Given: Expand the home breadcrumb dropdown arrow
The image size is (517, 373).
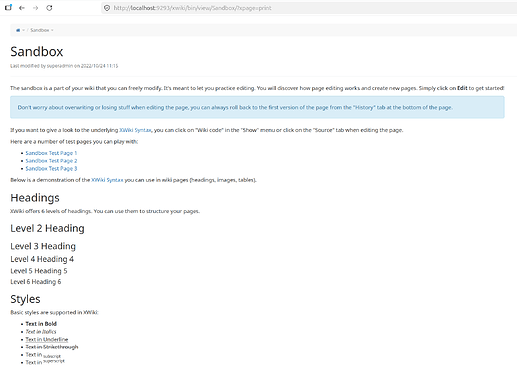Looking at the screenshot, I should click(23, 30).
